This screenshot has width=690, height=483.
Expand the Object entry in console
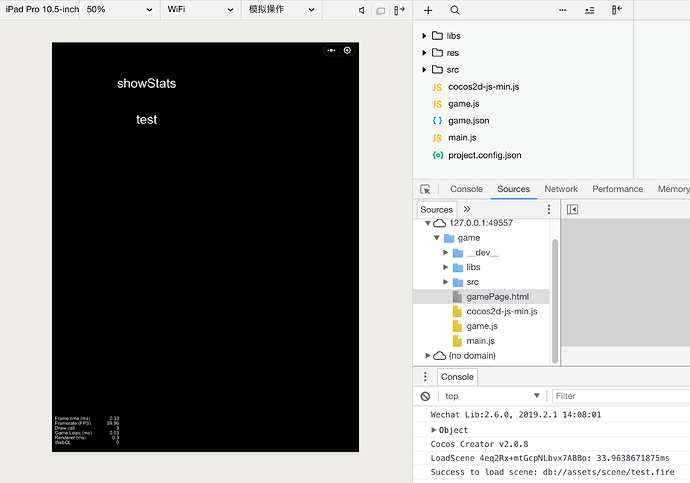pos(434,430)
